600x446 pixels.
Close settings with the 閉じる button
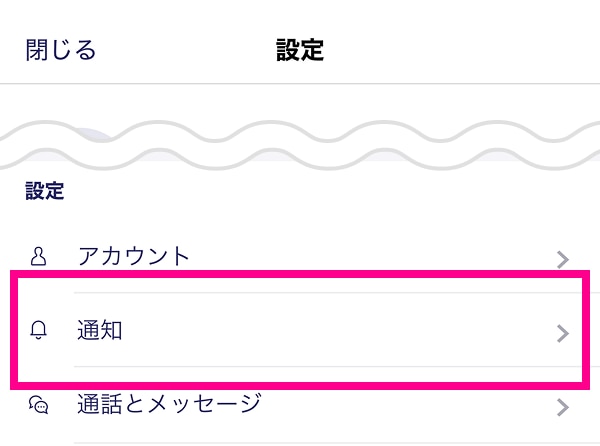(x=60, y=50)
